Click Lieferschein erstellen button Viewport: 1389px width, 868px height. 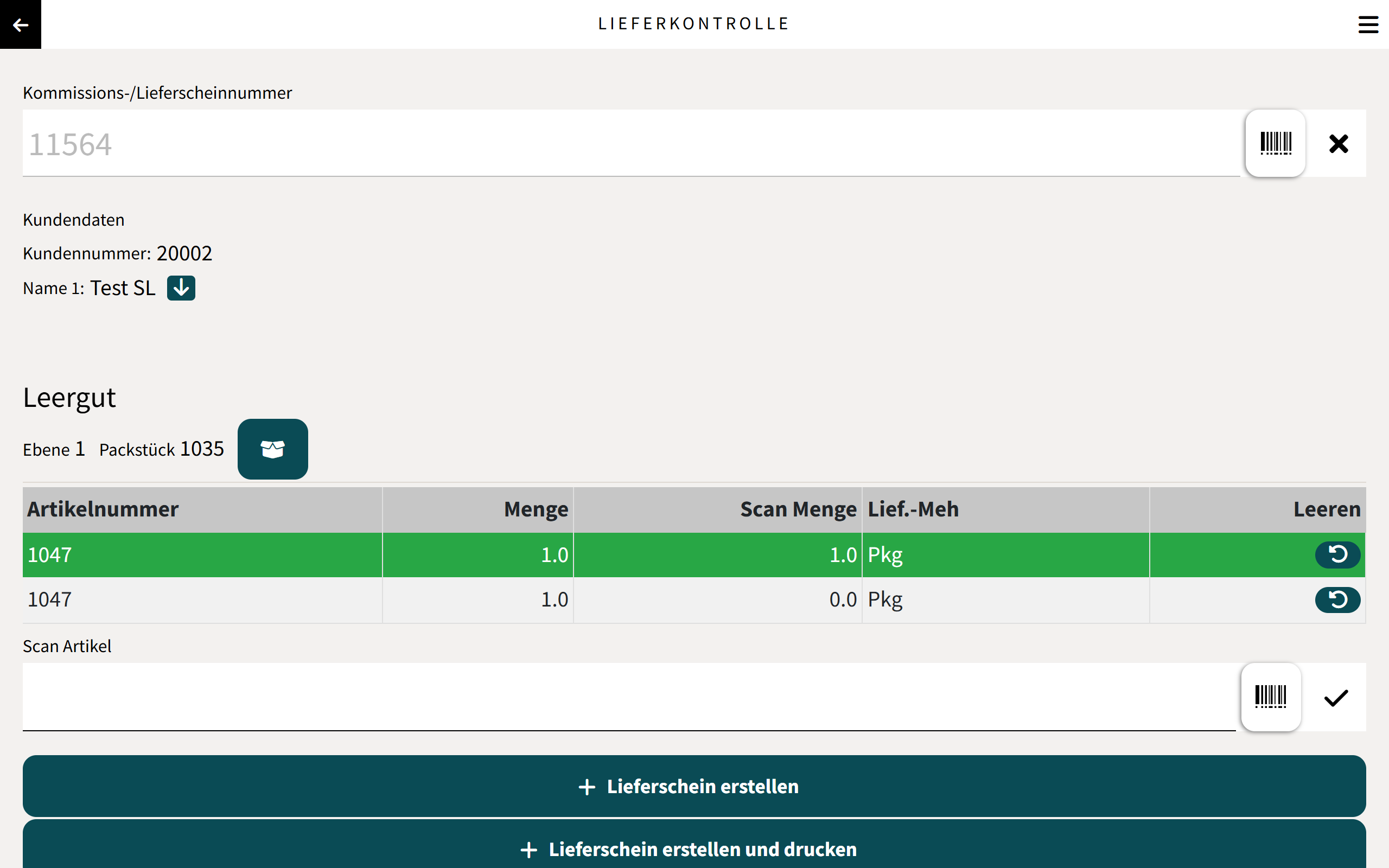[694, 786]
